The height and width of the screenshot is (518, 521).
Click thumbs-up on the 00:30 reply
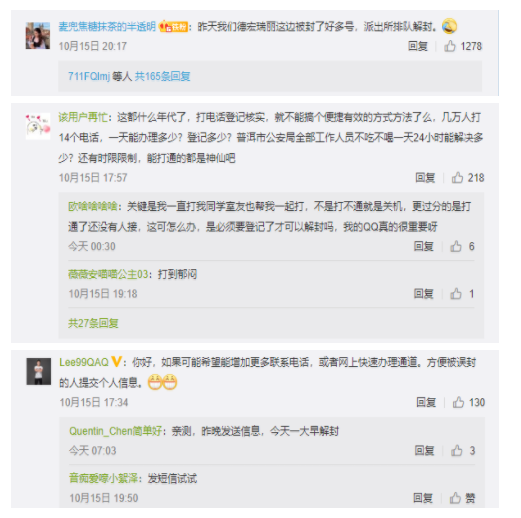tap(456, 246)
